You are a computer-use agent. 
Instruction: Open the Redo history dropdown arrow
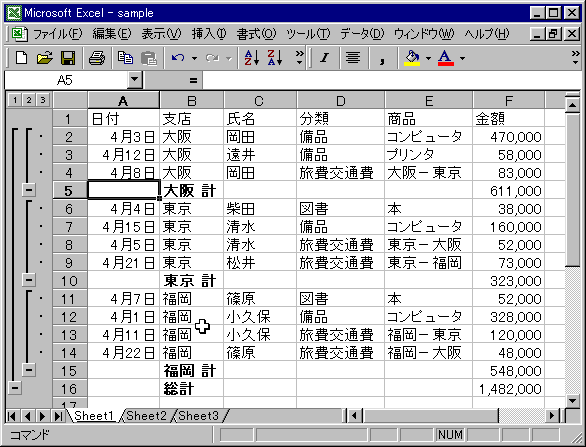coord(229,58)
